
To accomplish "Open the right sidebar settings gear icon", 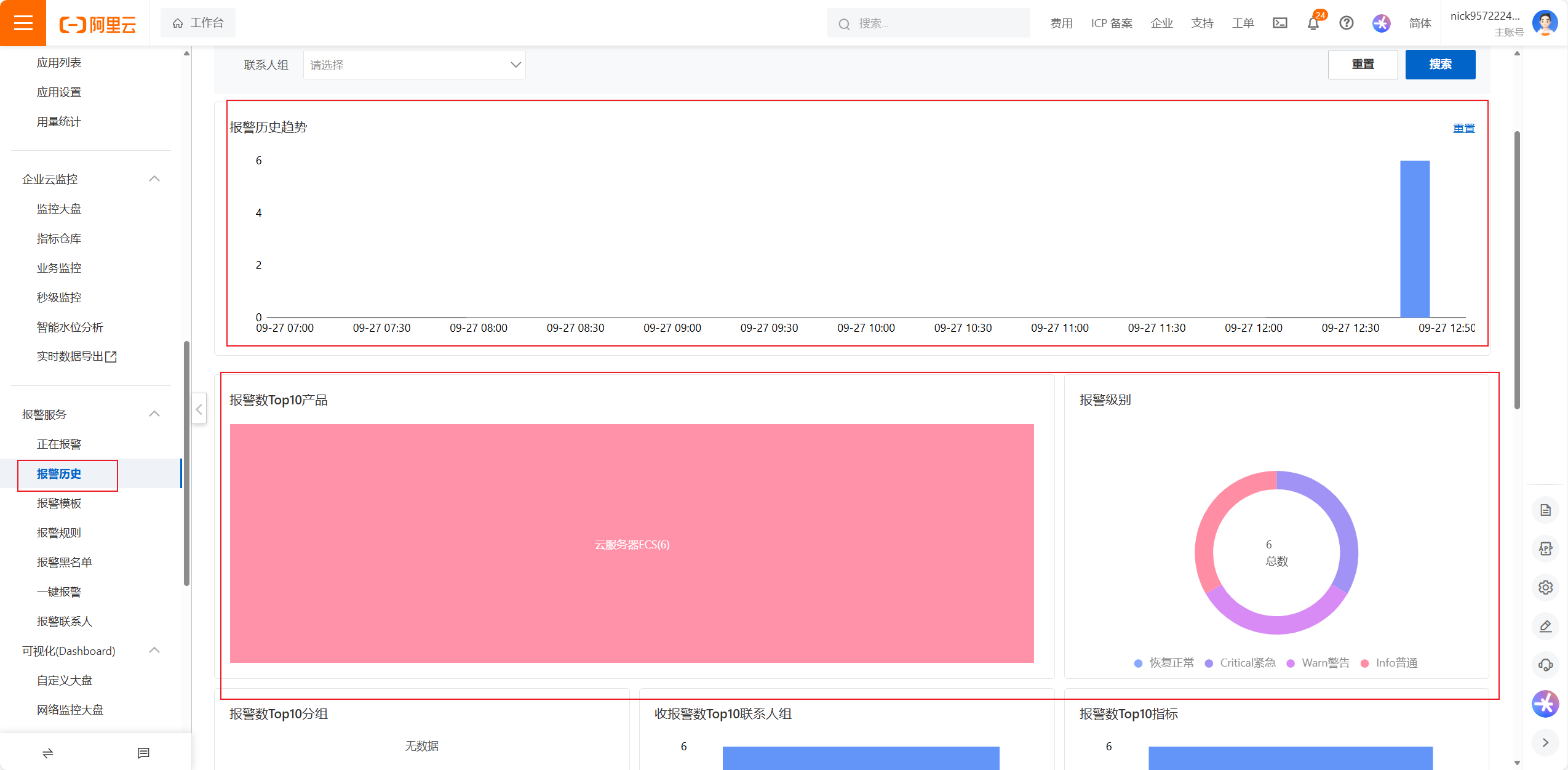I will point(1545,587).
